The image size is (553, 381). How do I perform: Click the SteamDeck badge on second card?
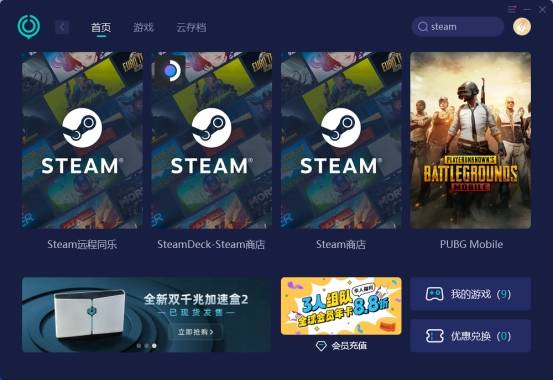tap(170, 70)
